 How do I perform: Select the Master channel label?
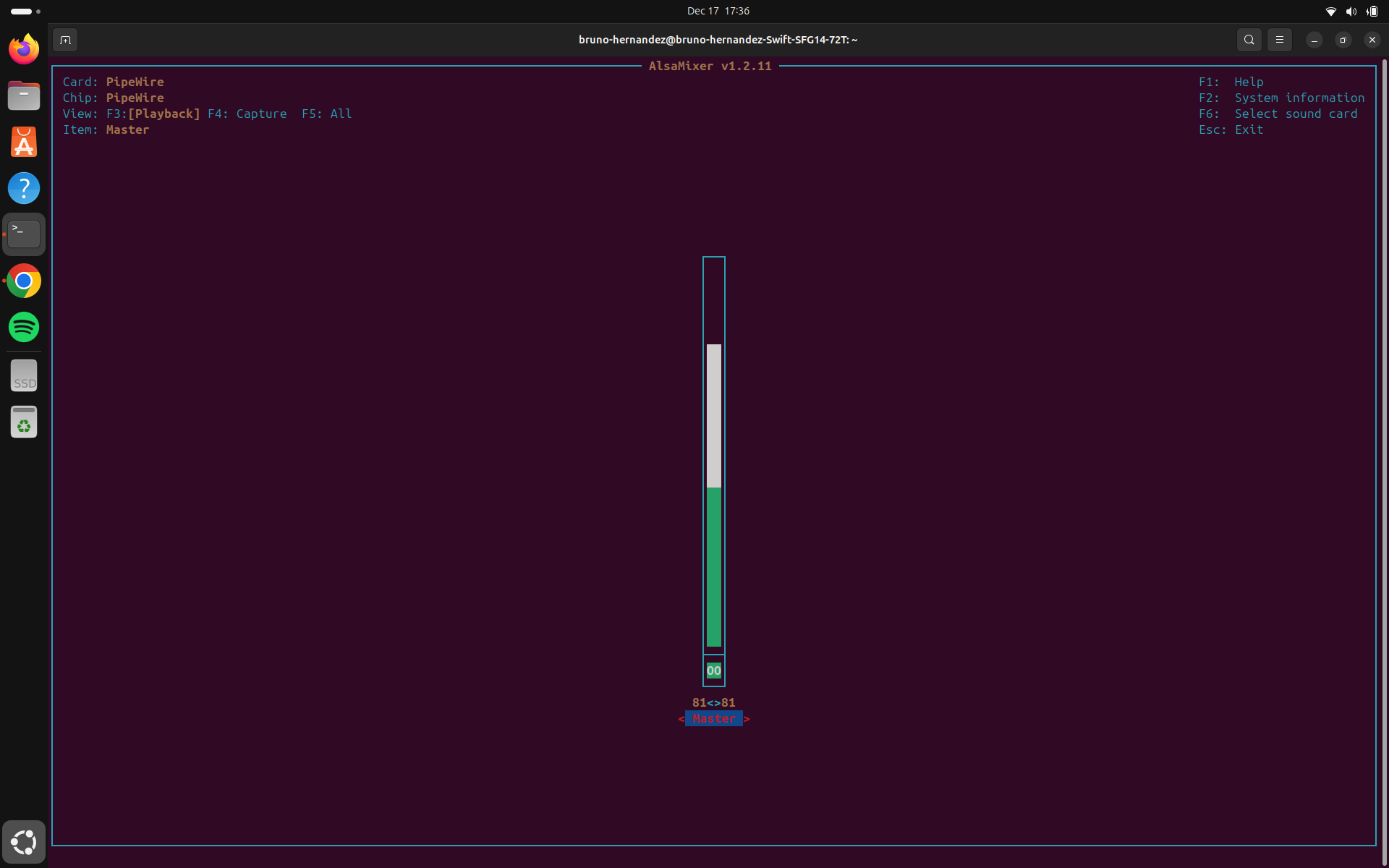tap(714, 718)
